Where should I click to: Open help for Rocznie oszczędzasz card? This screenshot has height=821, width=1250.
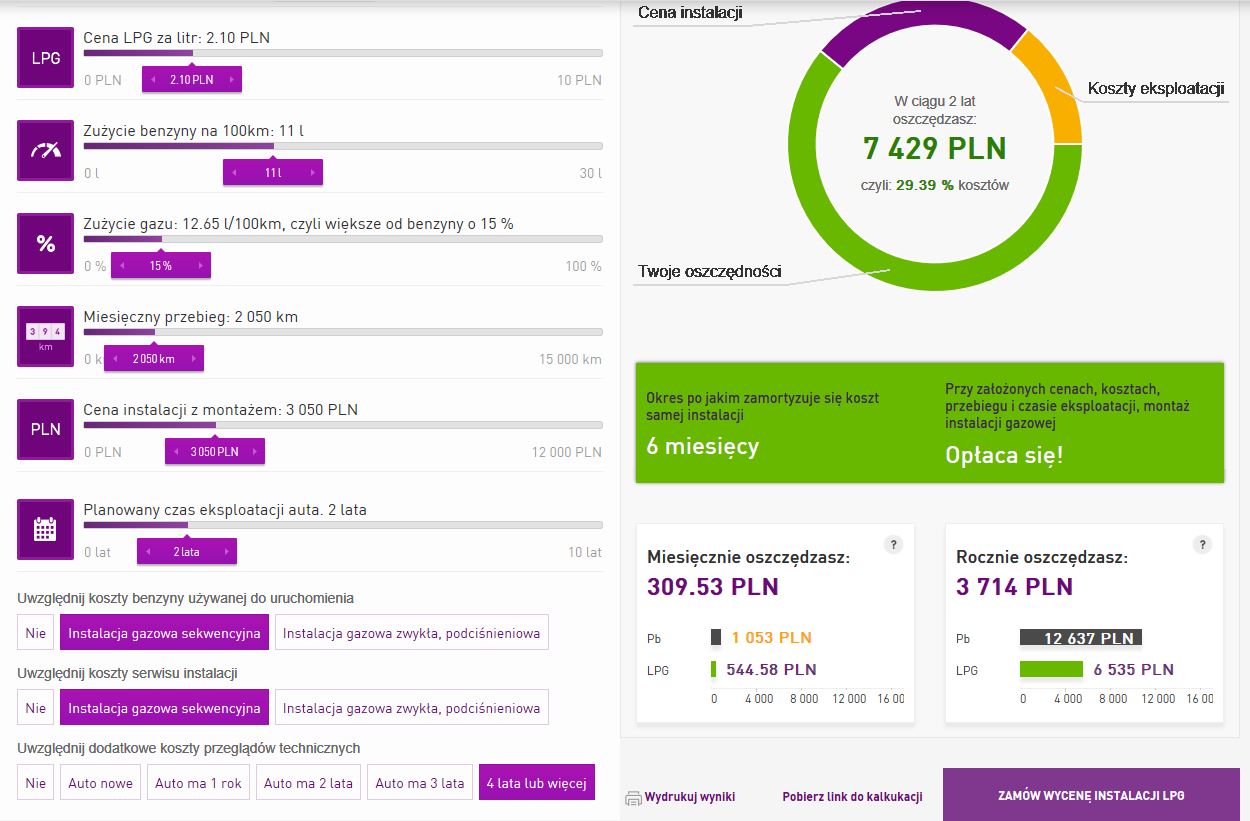1202,545
